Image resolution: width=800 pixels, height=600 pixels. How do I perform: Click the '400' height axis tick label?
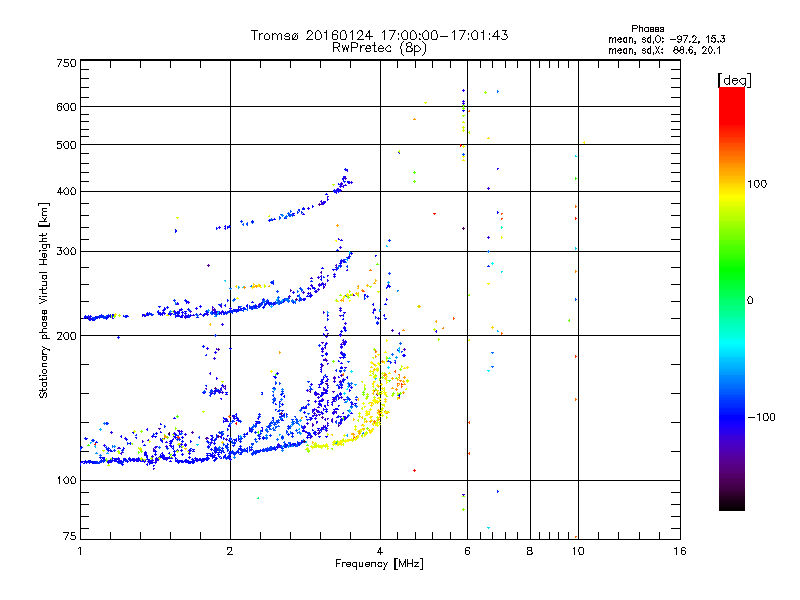click(66, 191)
